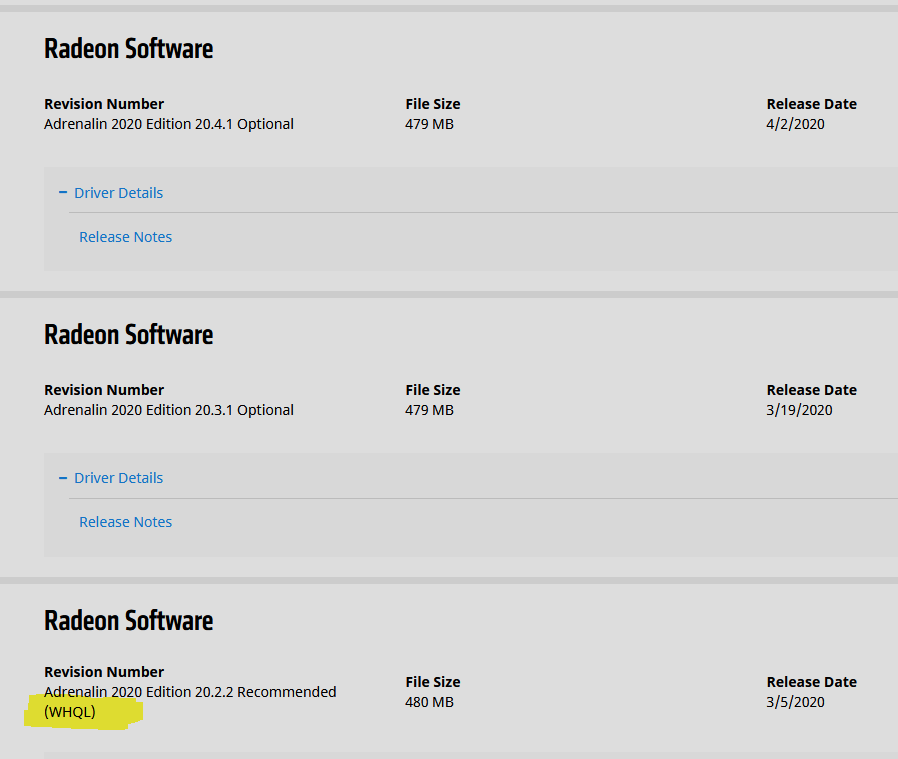Click the topmost Radeon Software heading
The image size is (898, 759).
point(128,49)
